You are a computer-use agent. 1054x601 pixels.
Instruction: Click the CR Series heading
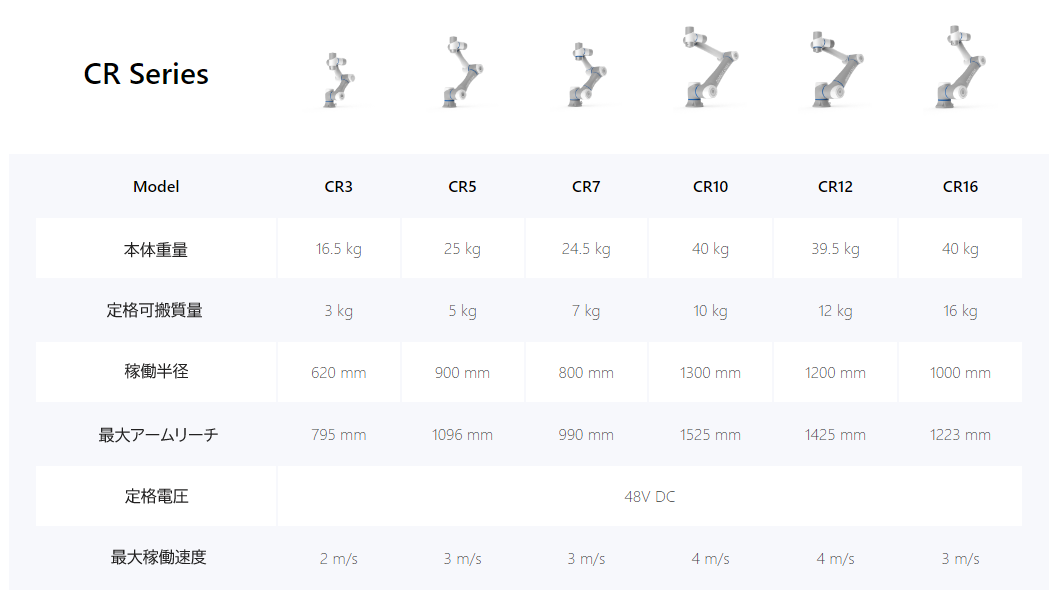[146, 74]
